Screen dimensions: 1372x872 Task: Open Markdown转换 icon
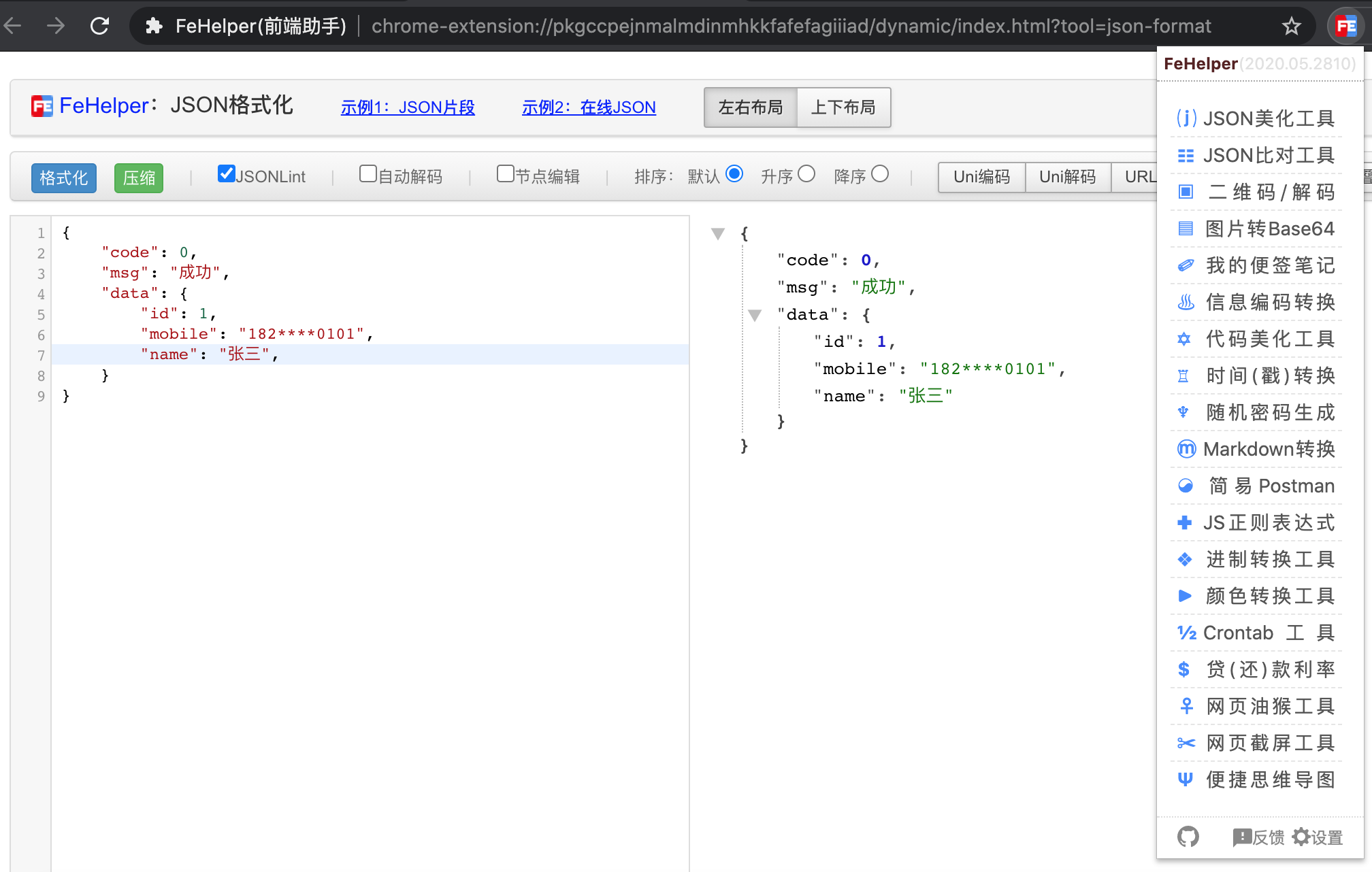click(x=1186, y=449)
